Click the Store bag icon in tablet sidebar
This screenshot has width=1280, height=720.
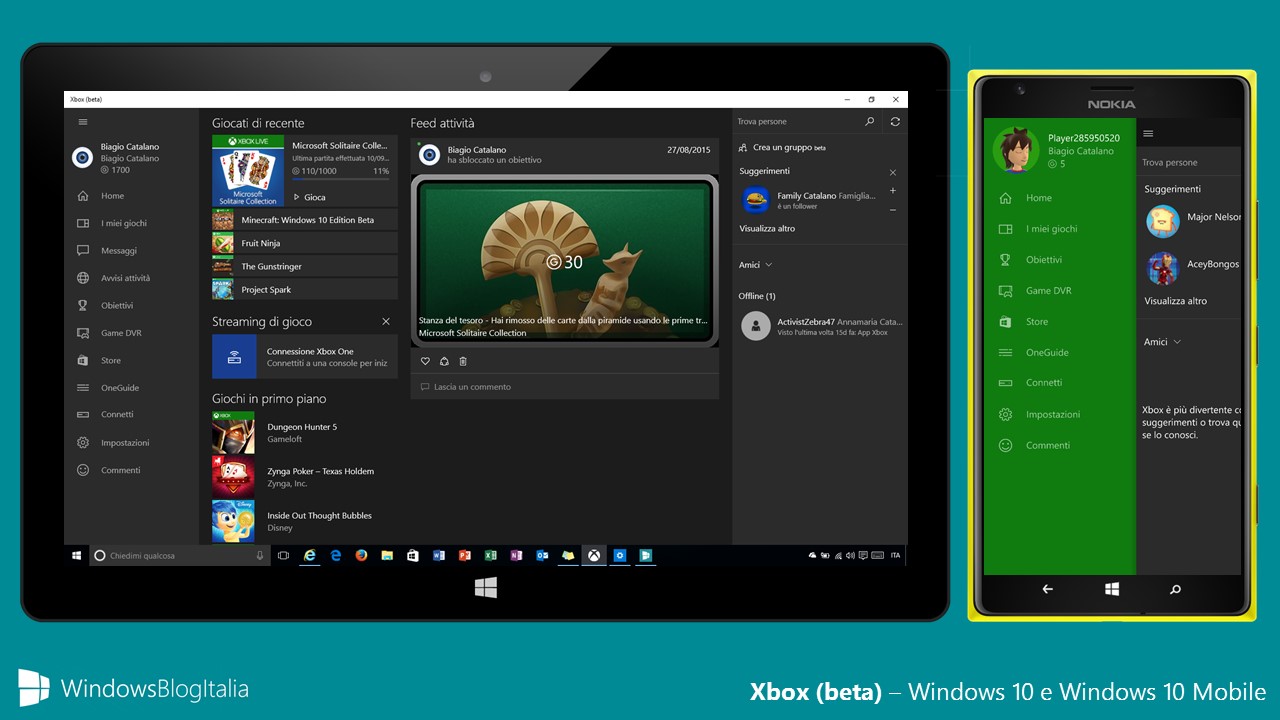(83, 360)
